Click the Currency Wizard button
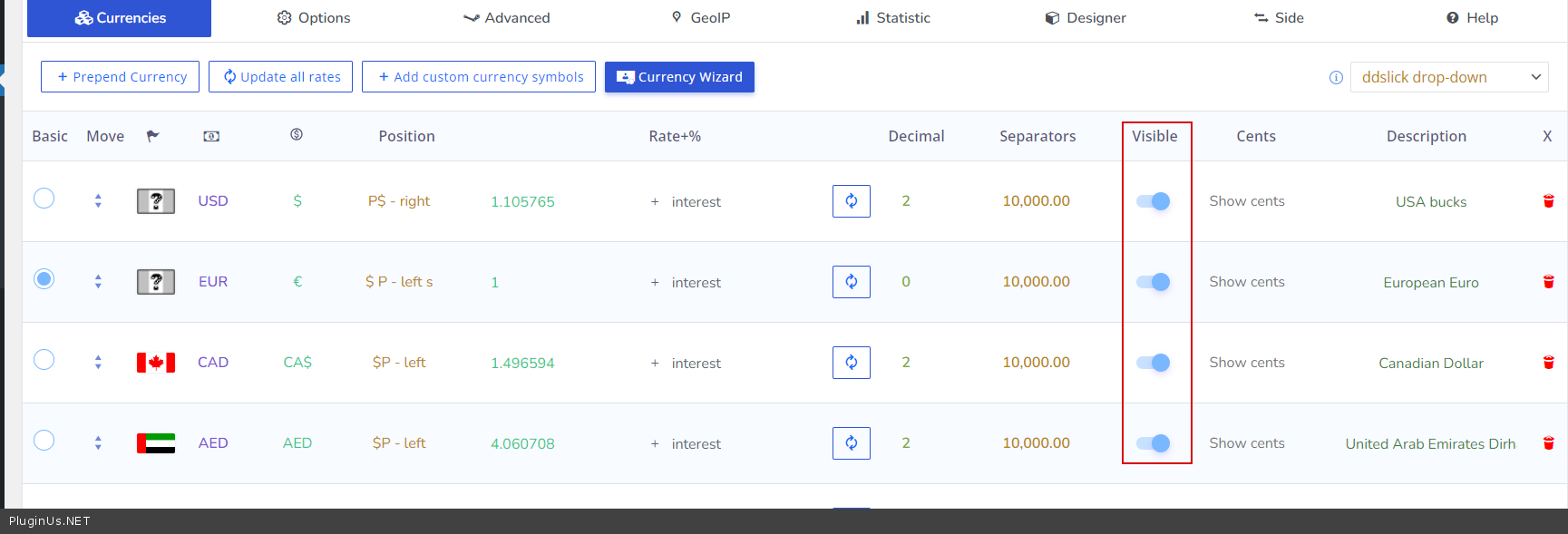This screenshot has width=1568, height=534. [679, 77]
